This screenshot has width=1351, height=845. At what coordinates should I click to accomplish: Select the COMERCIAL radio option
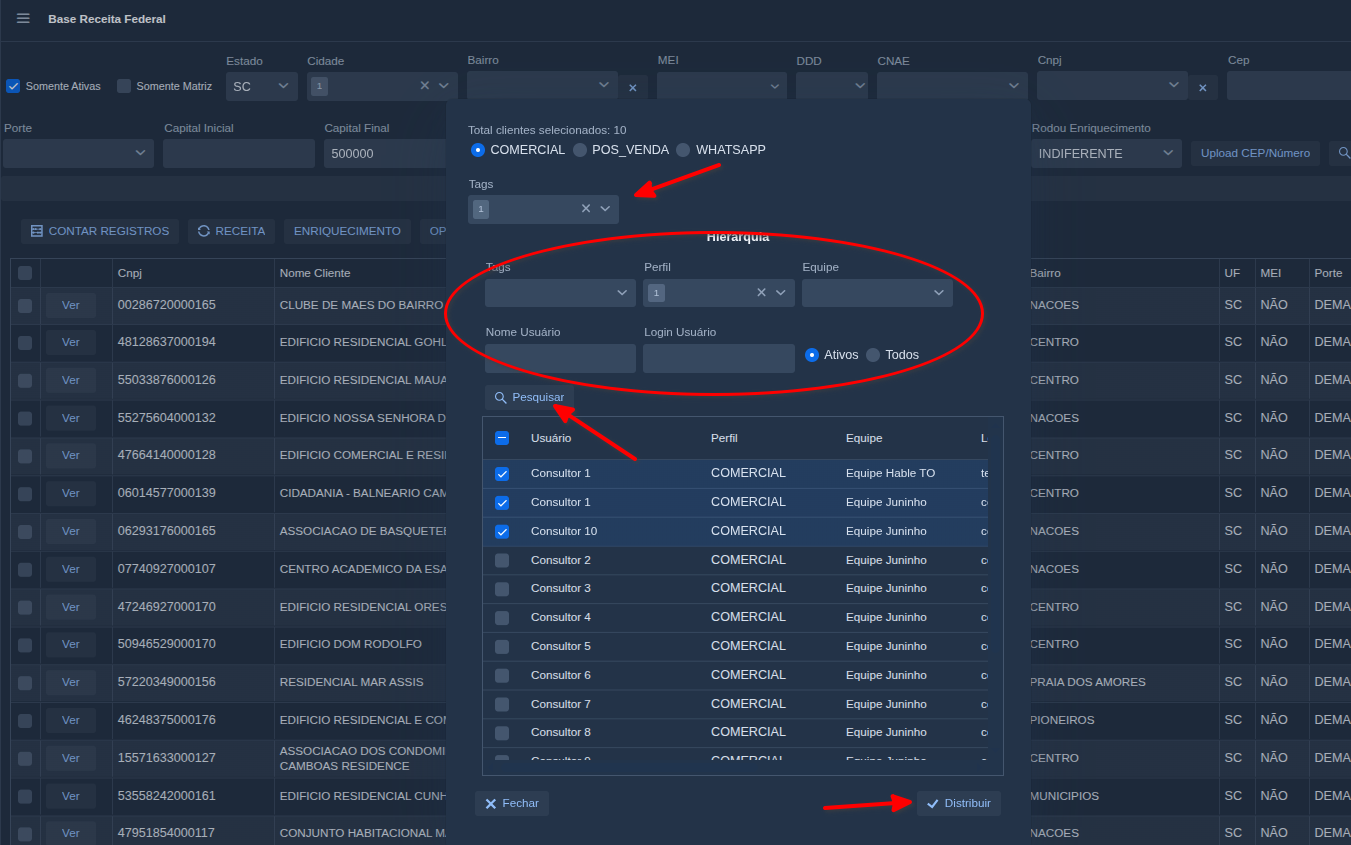[478, 150]
